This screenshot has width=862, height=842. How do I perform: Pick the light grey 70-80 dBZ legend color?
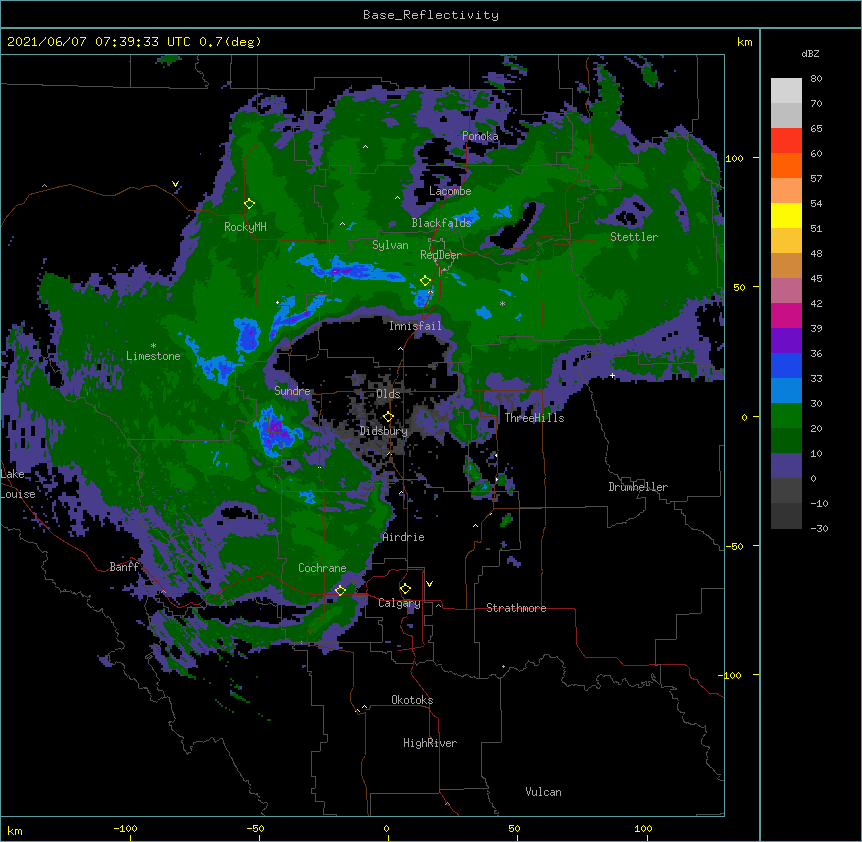tap(786, 91)
